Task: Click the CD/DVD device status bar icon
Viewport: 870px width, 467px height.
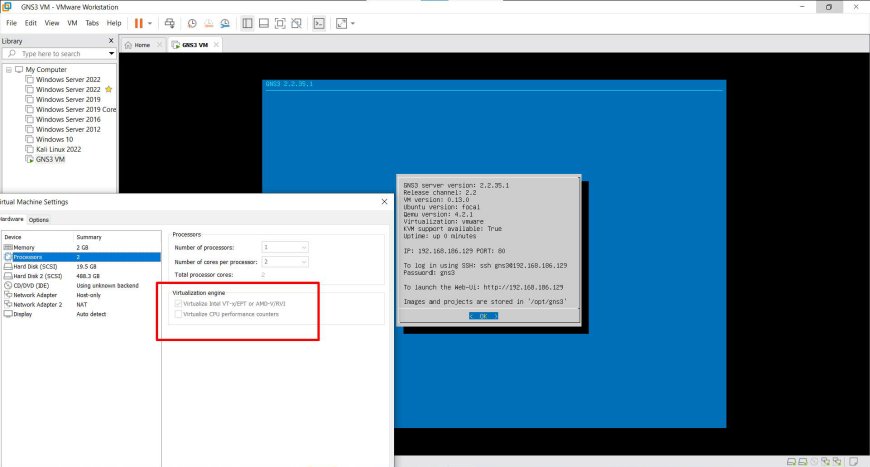Action: pyautogui.click(x=814, y=461)
